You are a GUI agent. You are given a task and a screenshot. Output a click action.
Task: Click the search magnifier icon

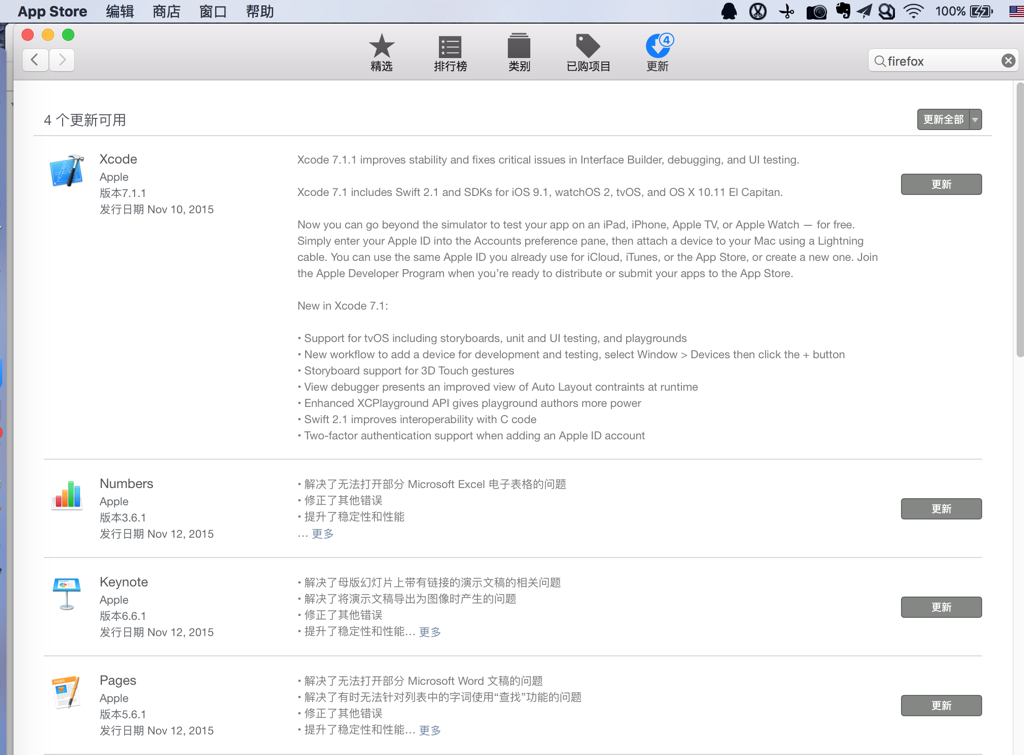(880, 61)
